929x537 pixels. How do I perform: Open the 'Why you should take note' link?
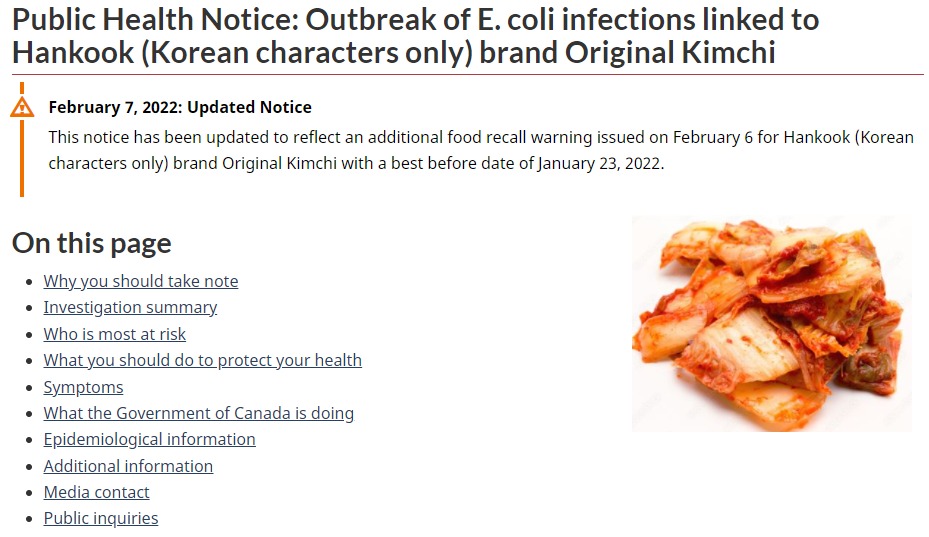[x=141, y=281]
